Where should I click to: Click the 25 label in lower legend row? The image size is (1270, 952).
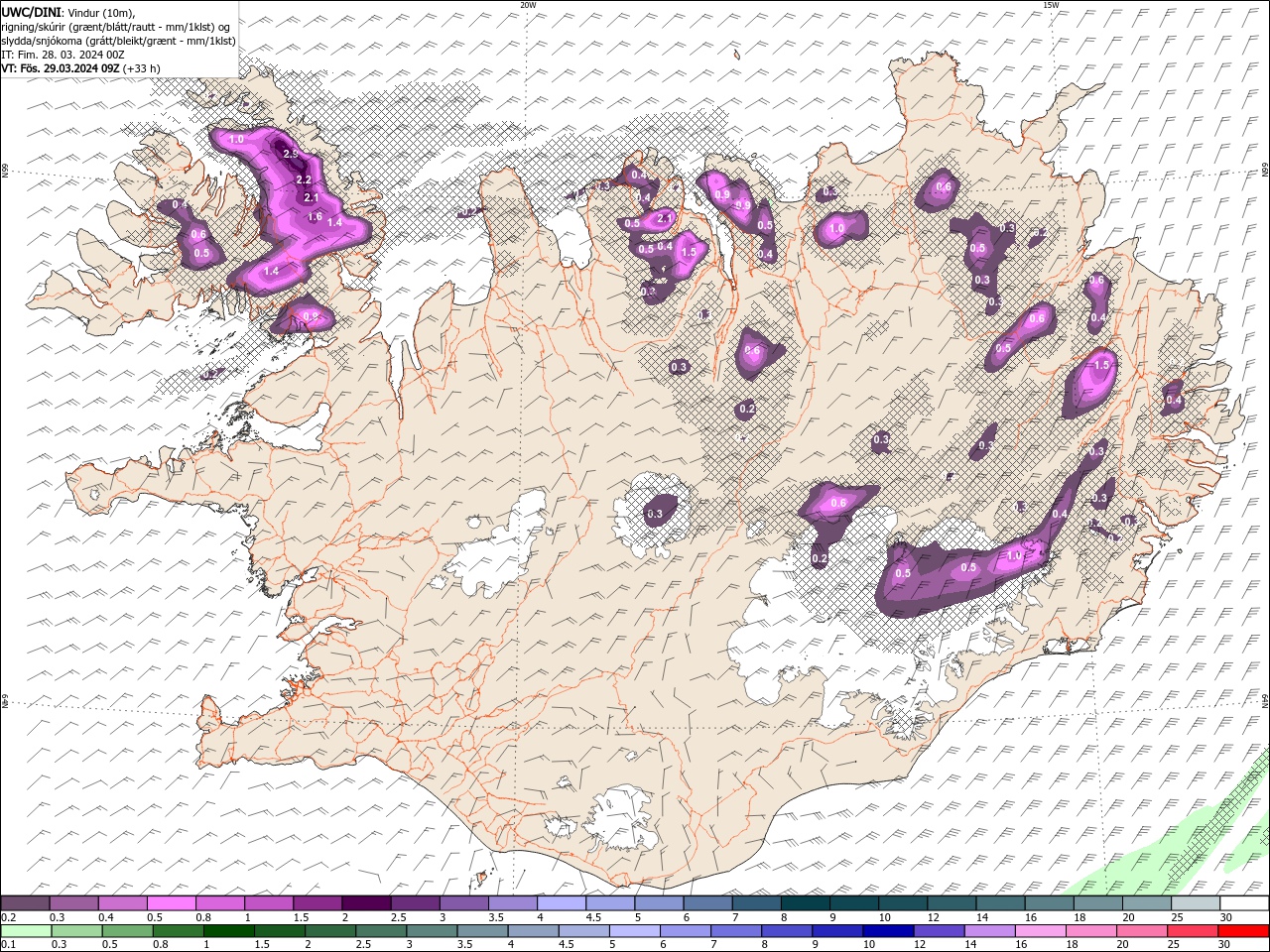point(1173,946)
